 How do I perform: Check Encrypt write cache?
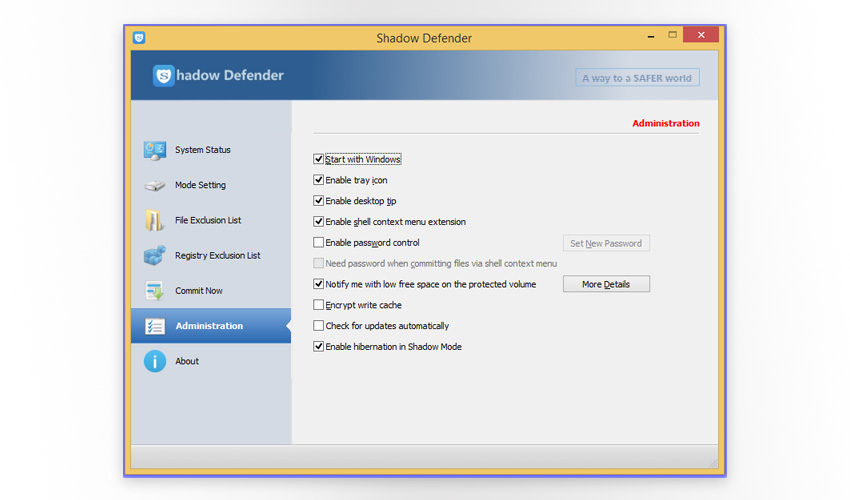click(x=318, y=305)
